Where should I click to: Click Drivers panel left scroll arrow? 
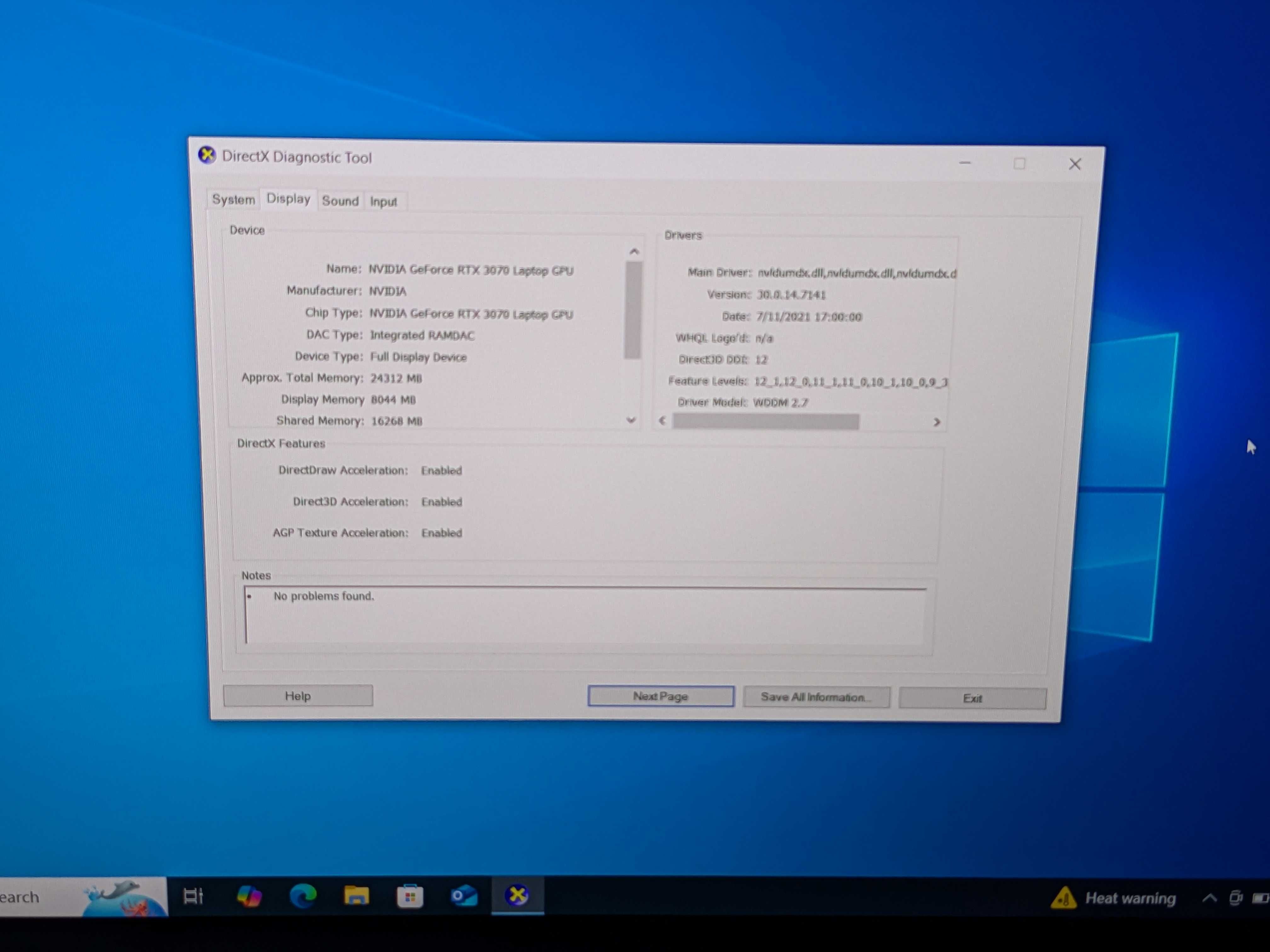point(662,421)
